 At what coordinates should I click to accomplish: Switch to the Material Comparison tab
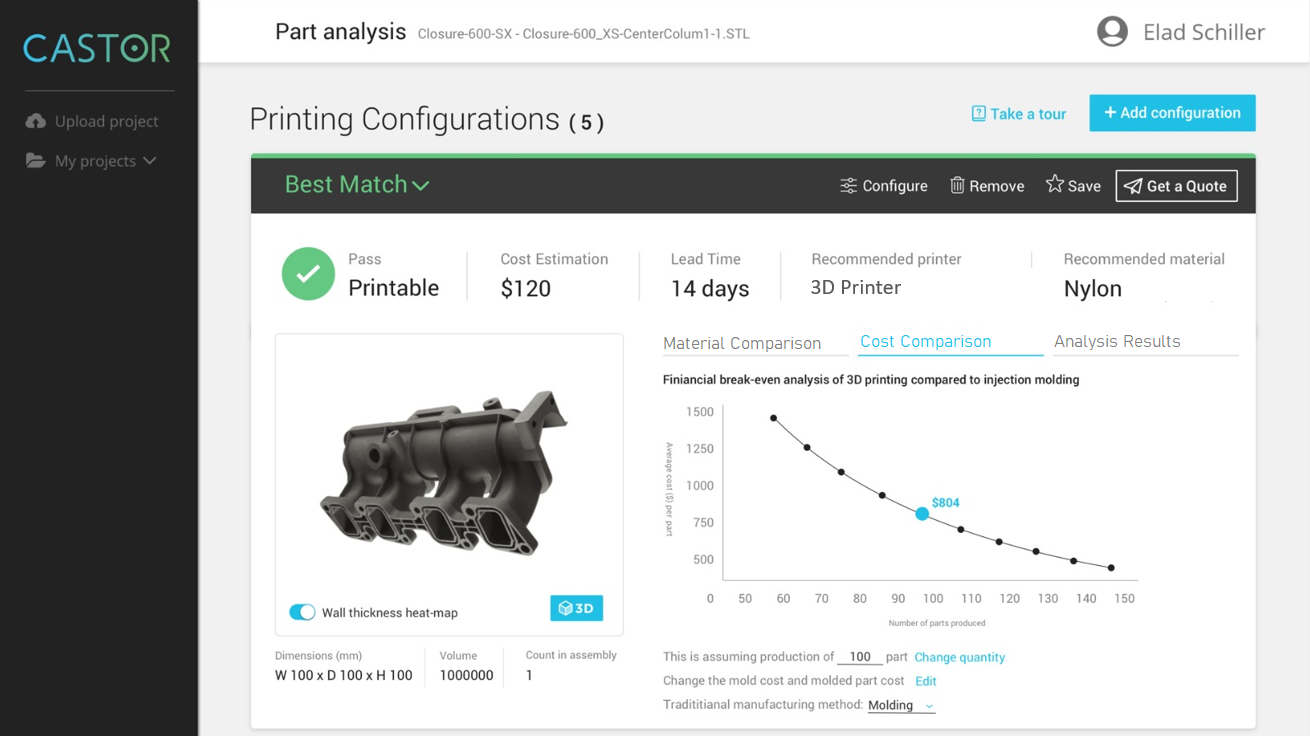pyautogui.click(x=742, y=343)
